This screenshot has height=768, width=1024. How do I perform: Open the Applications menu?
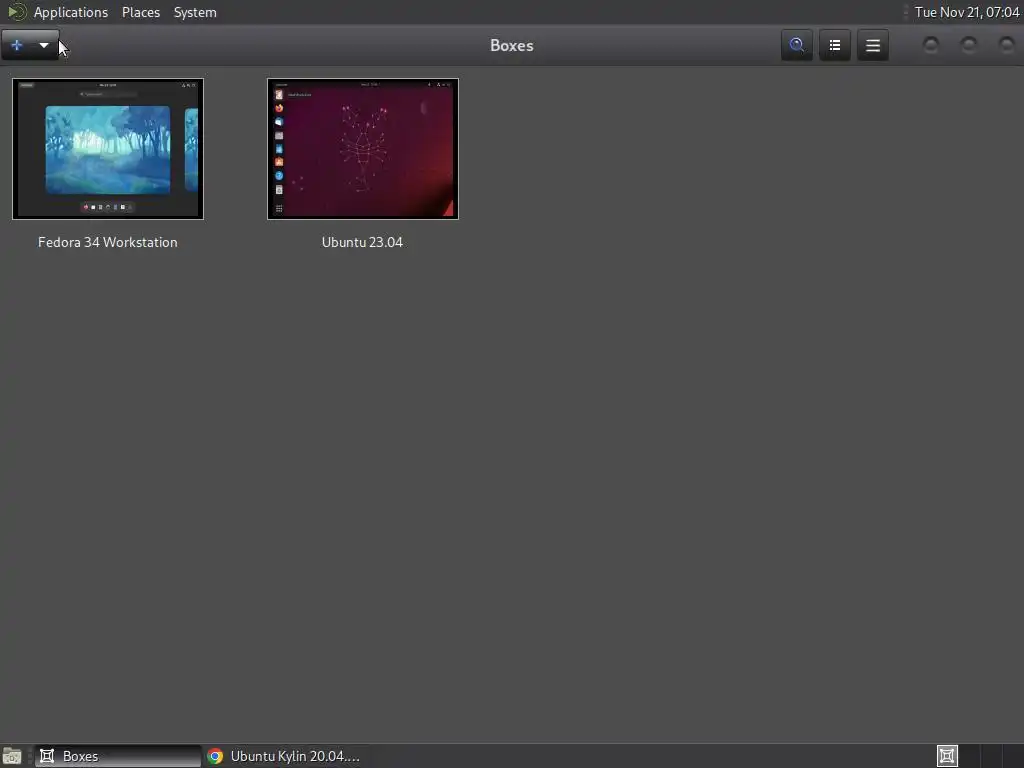click(71, 12)
